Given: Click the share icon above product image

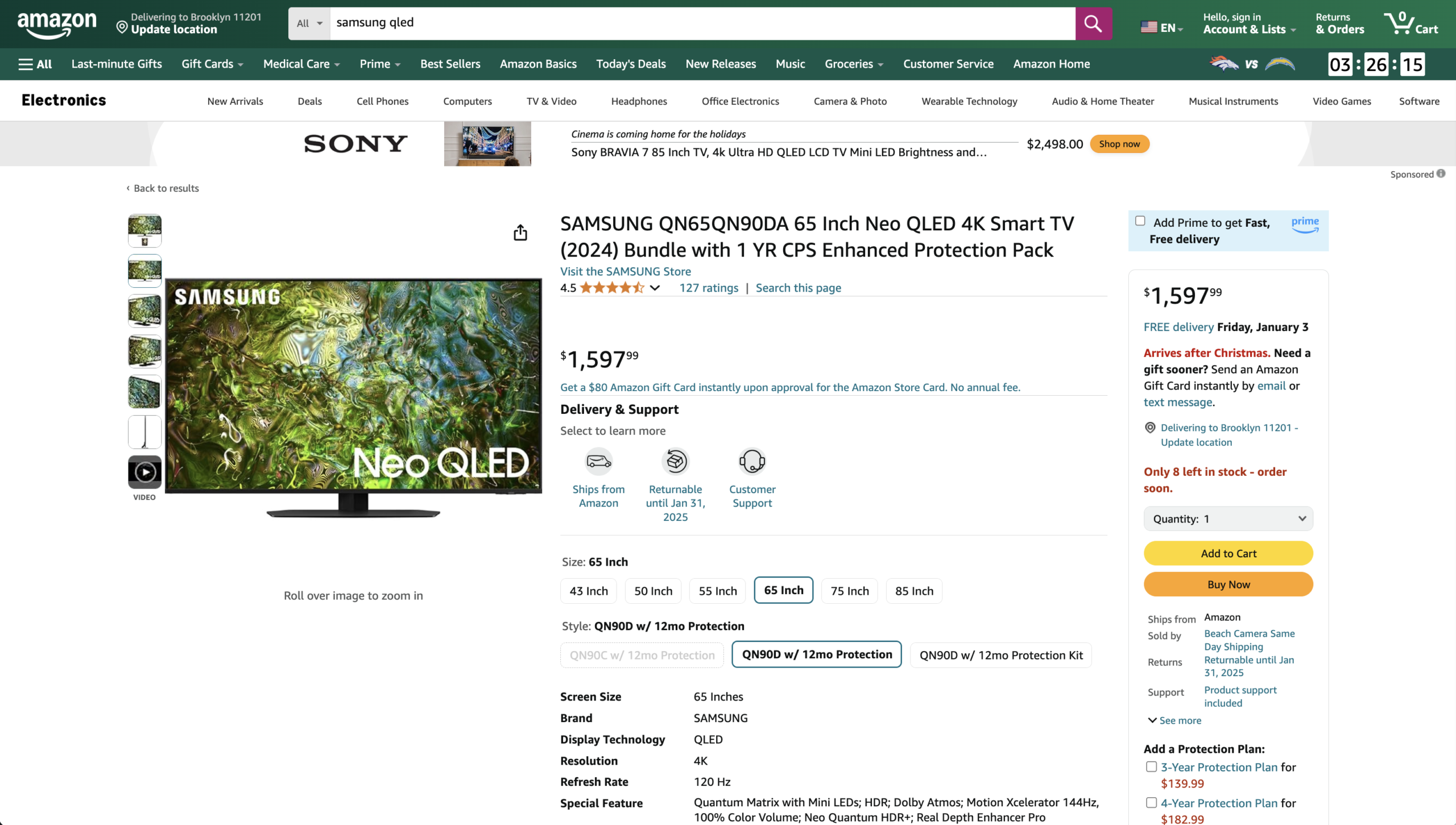Looking at the screenshot, I should tap(520, 233).
